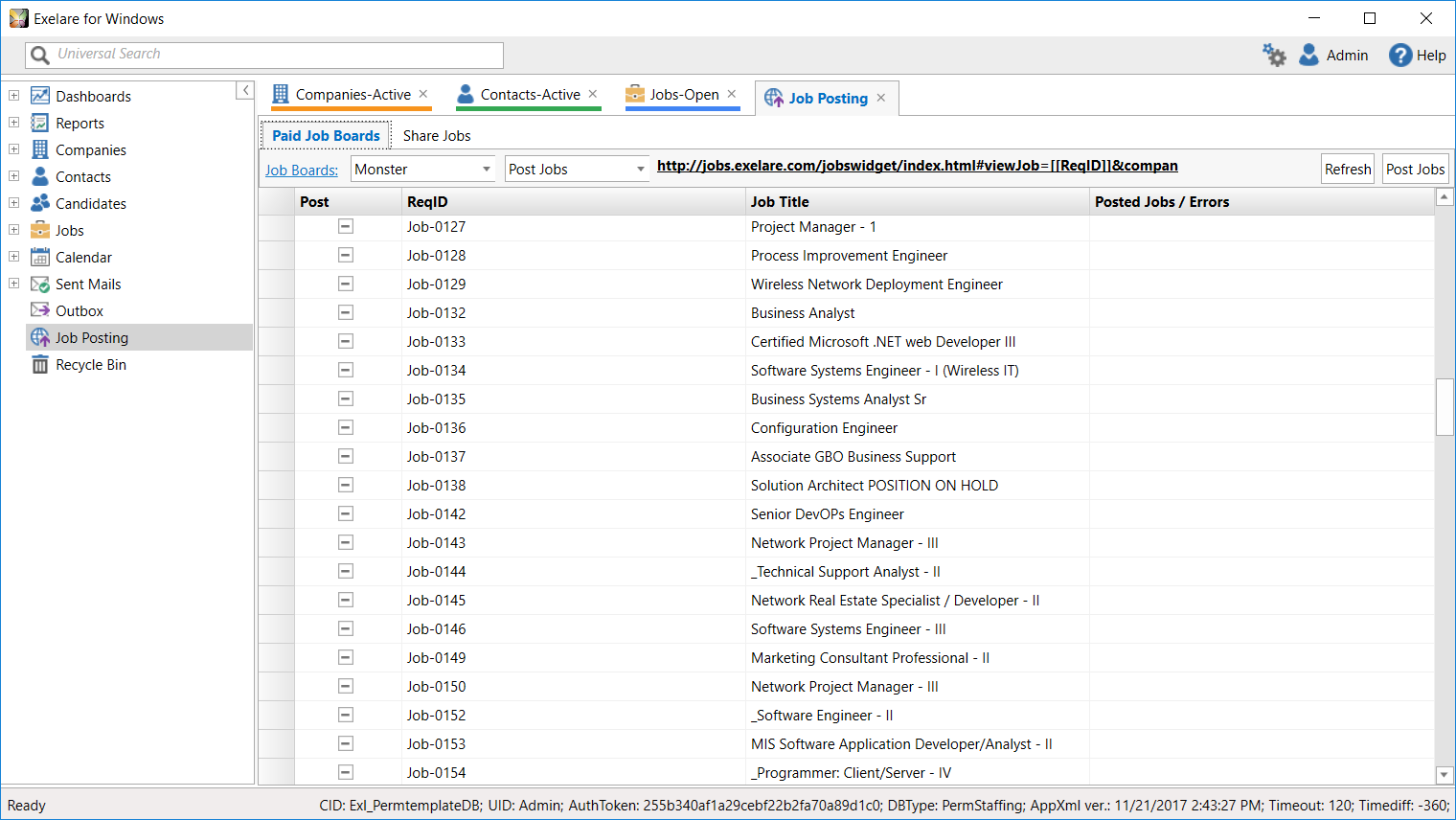This screenshot has height=820, width=1456.
Task: Click the Recycle Bin trash icon
Action: (40, 364)
